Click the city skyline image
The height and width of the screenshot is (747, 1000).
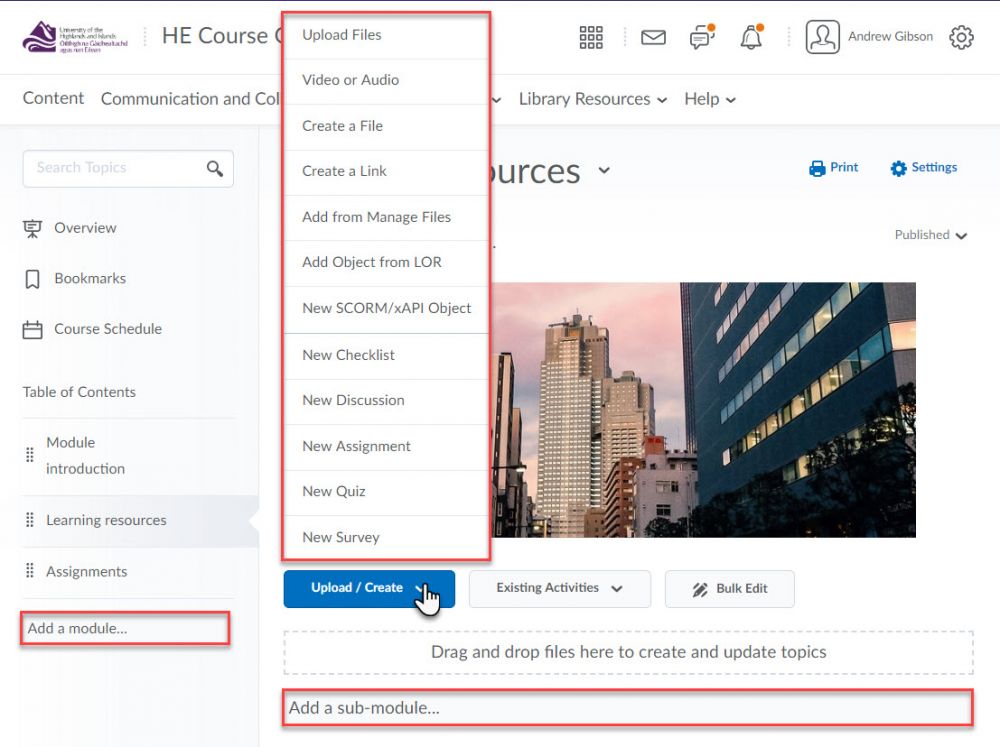(703, 410)
